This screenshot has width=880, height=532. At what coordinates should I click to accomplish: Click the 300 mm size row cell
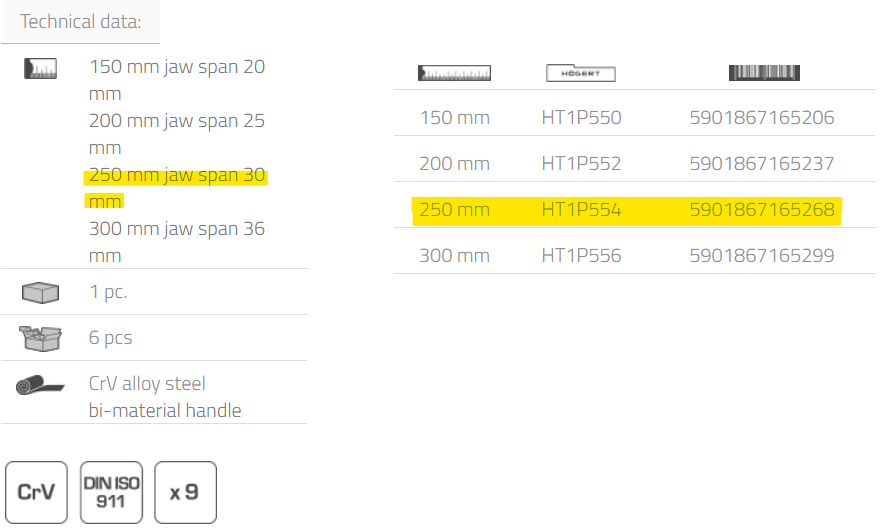455,256
